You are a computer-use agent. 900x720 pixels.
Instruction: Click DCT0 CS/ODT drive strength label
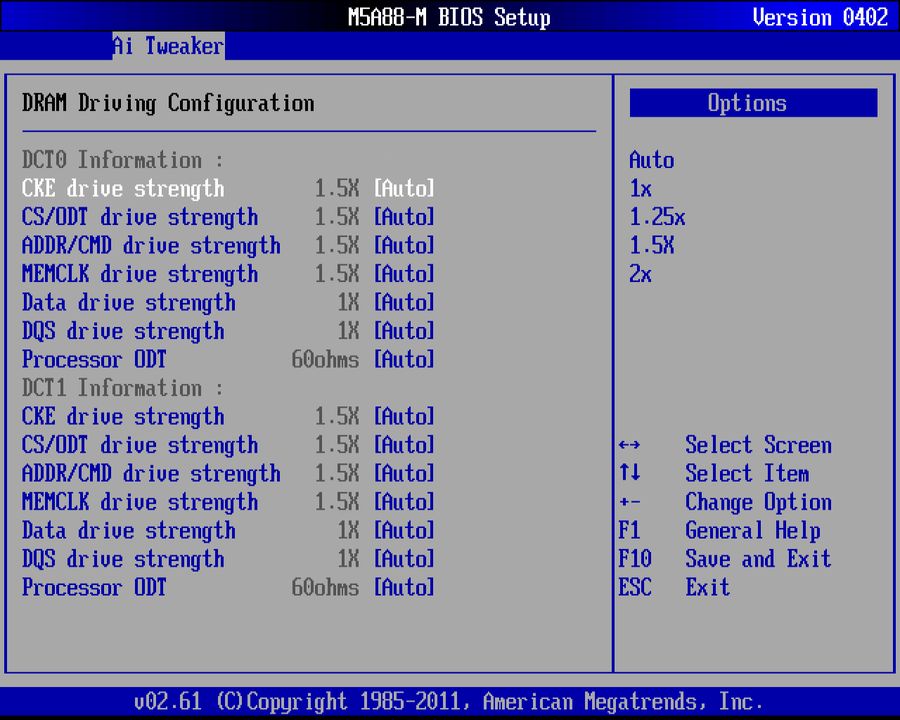point(140,218)
